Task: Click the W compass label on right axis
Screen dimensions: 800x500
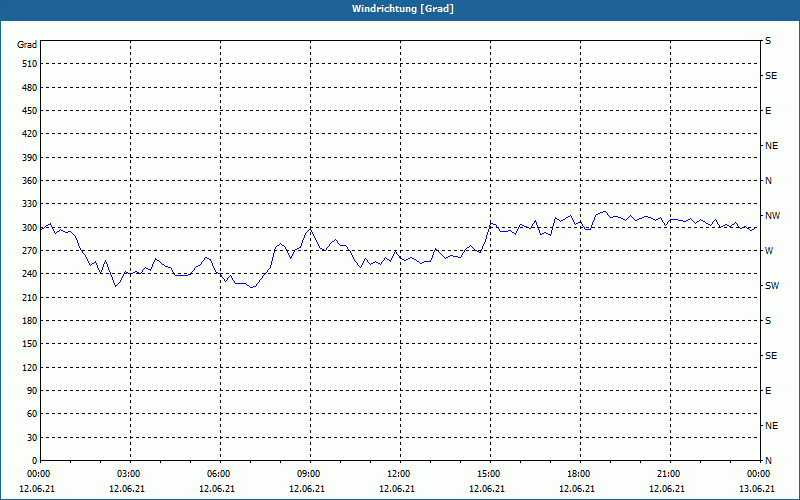Action: [x=769, y=251]
